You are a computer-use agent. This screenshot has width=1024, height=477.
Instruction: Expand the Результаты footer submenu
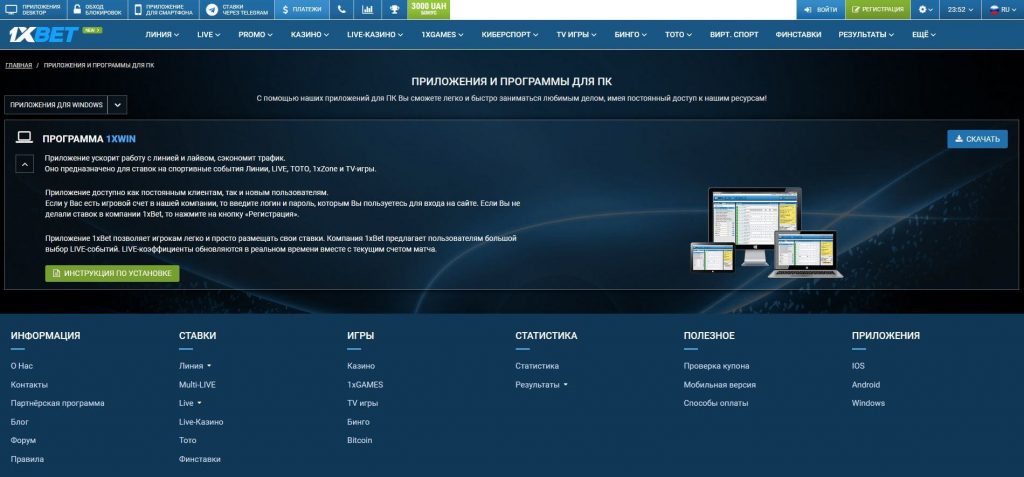[541, 385]
